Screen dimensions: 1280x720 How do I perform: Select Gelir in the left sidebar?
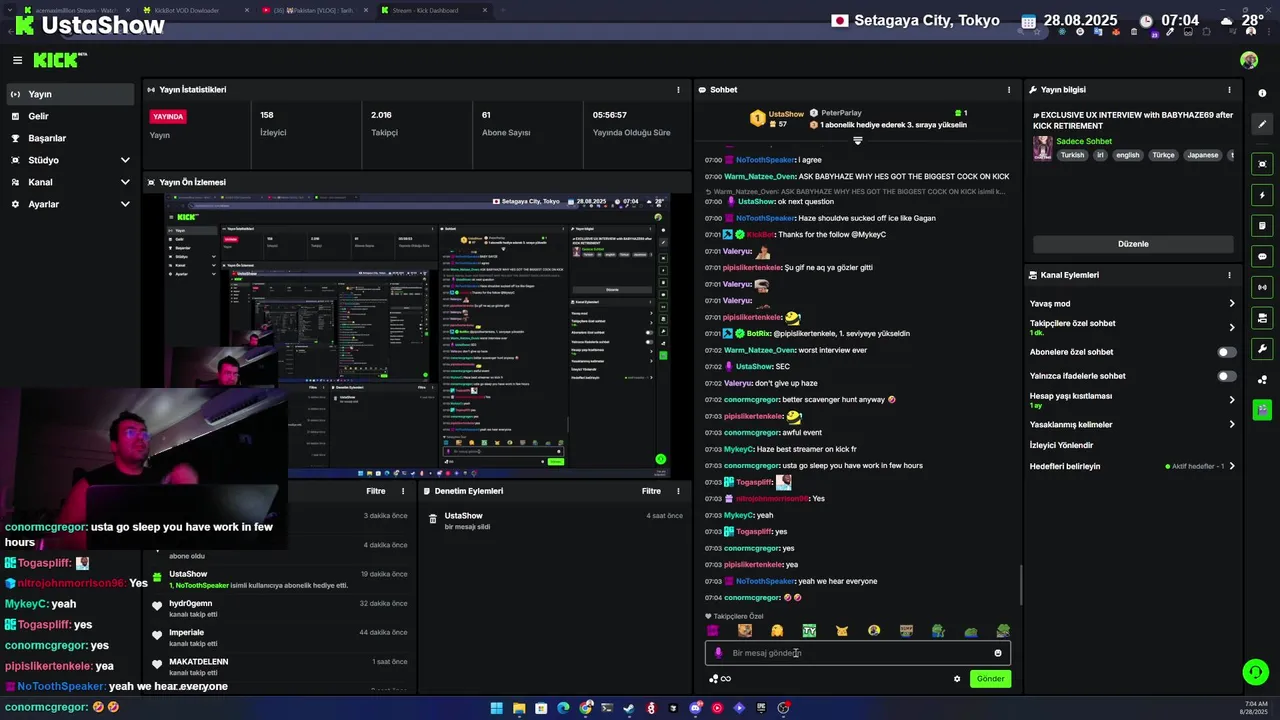68,116
